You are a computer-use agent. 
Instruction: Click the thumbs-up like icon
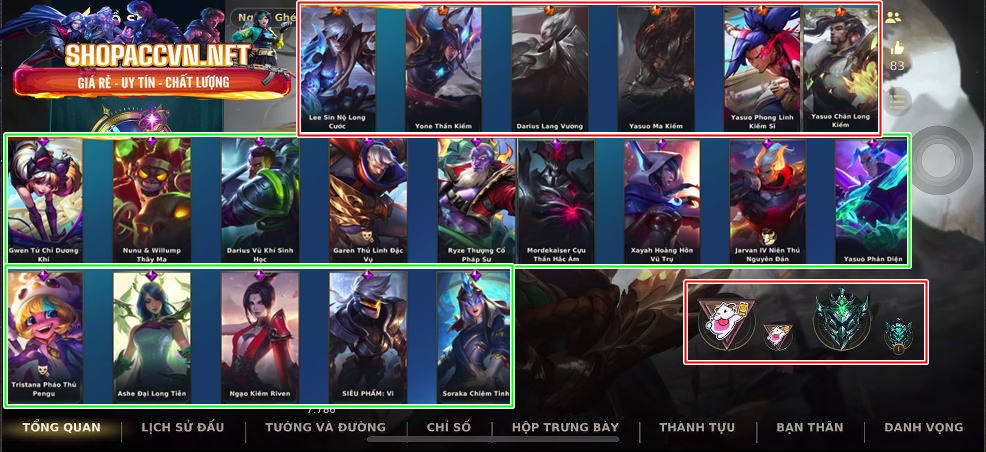click(897, 48)
